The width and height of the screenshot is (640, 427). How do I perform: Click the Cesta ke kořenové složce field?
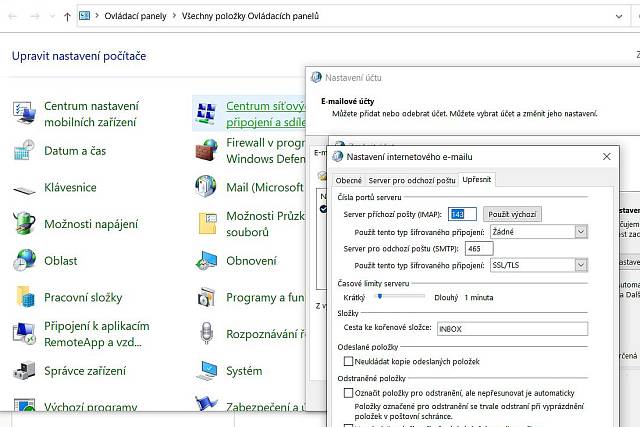(512, 329)
